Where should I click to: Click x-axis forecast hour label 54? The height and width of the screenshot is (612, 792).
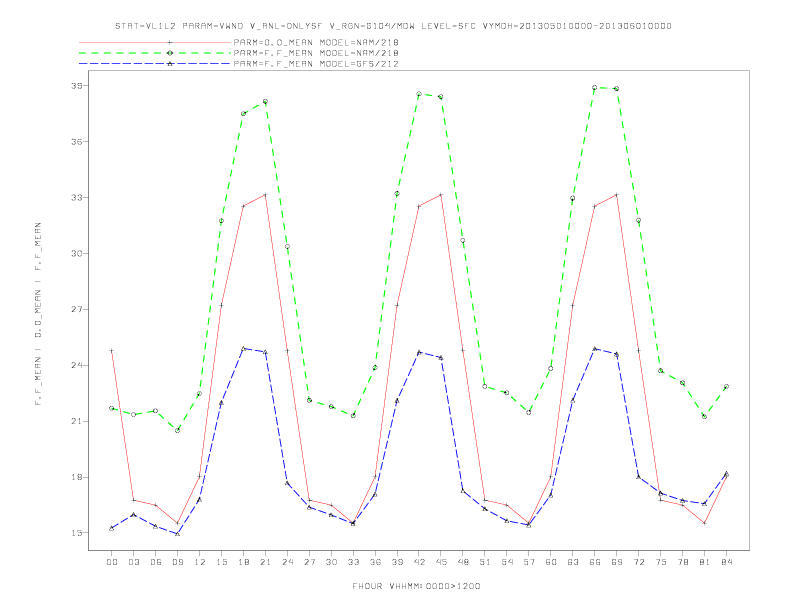(x=507, y=562)
